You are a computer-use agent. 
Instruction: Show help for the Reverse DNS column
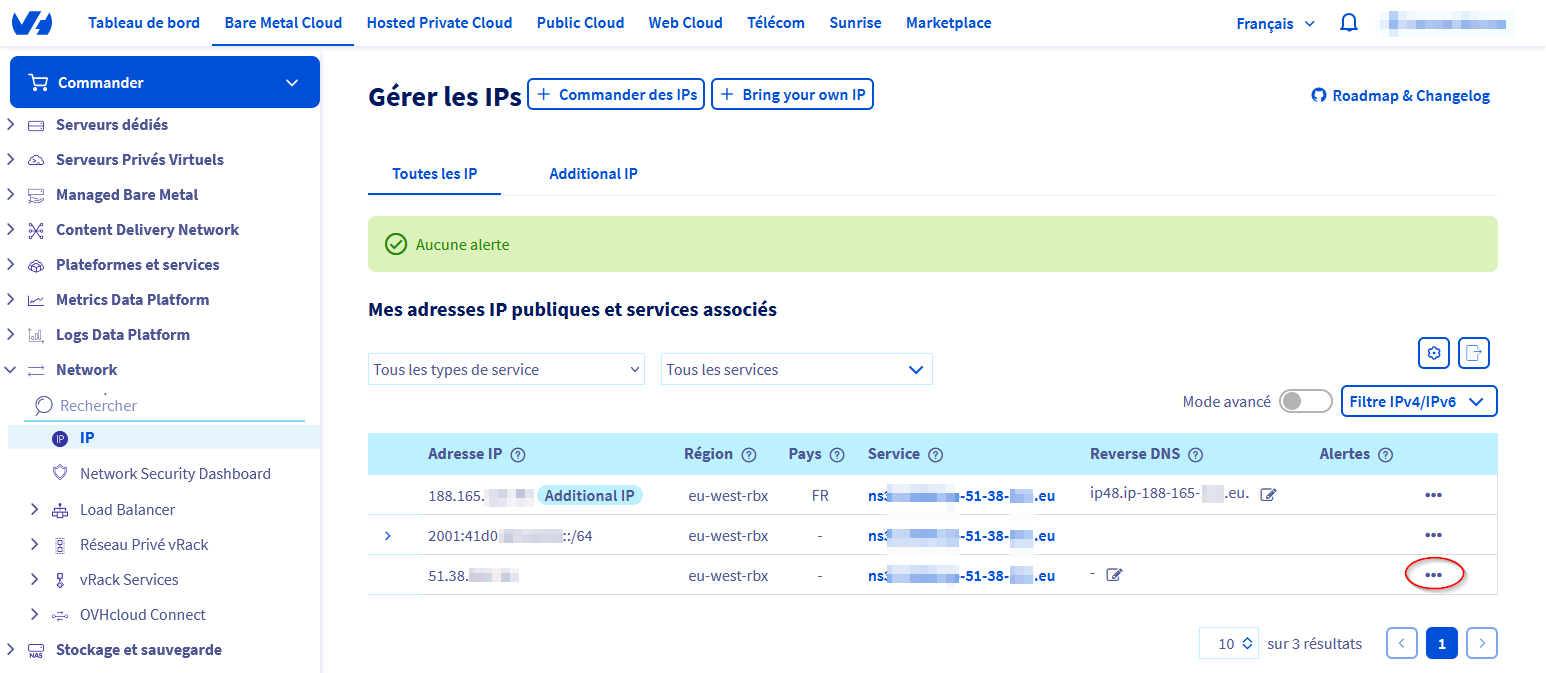1196,455
